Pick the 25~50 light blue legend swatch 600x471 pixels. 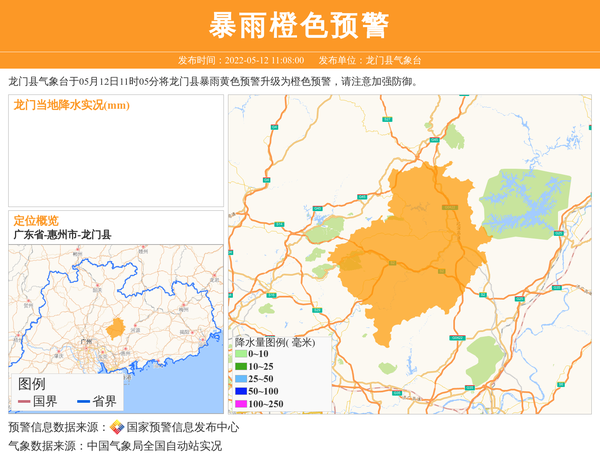pyautogui.click(x=241, y=379)
